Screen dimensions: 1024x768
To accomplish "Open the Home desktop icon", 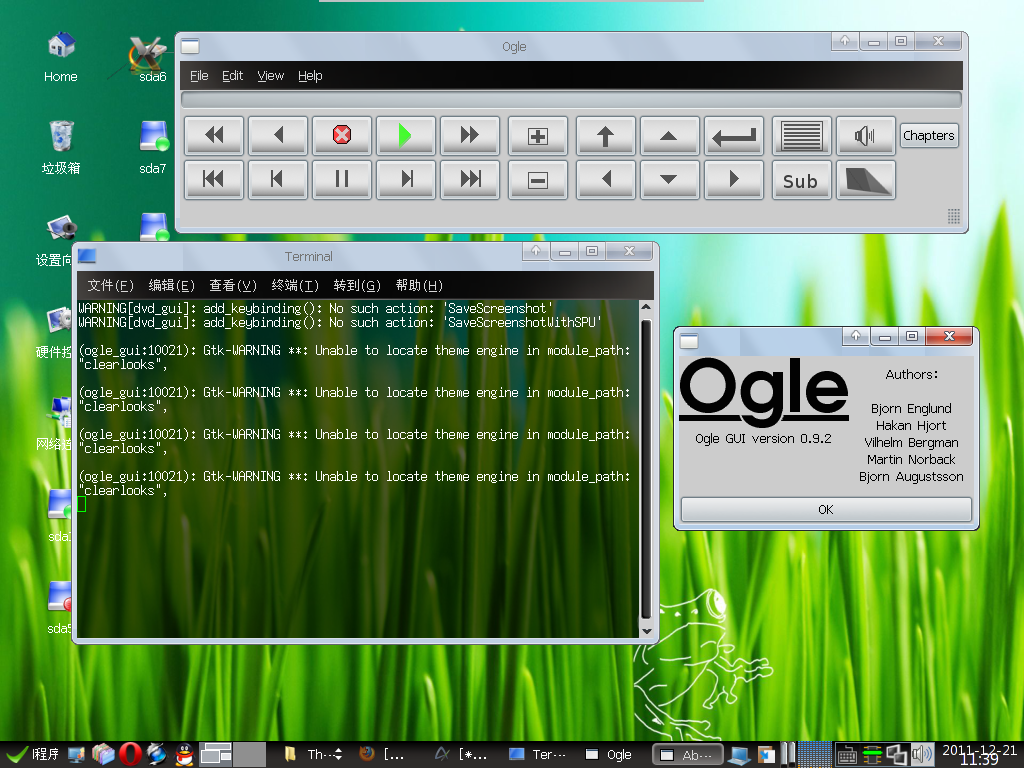I will [x=61, y=57].
